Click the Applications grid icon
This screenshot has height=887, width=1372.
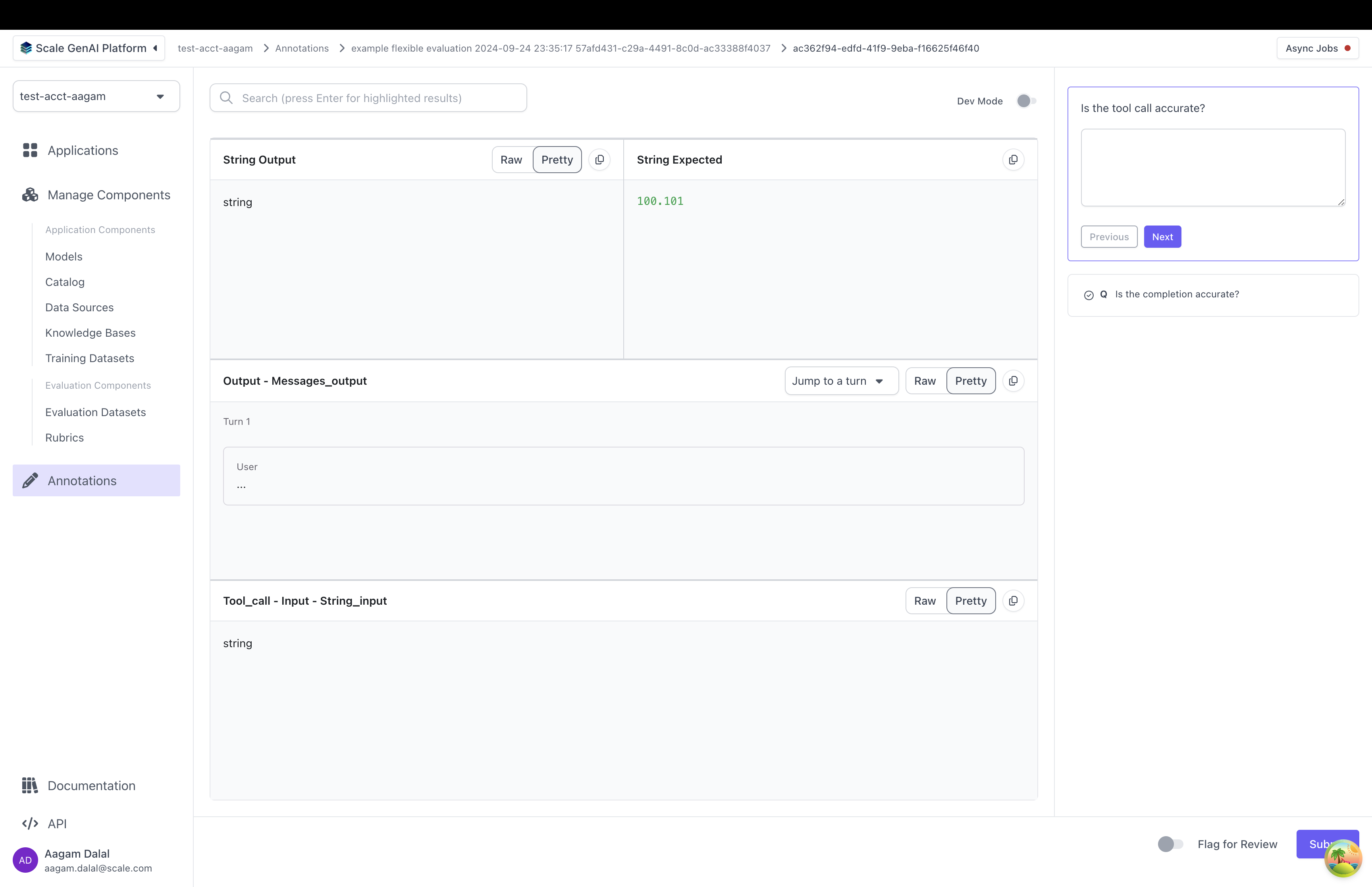click(30, 150)
